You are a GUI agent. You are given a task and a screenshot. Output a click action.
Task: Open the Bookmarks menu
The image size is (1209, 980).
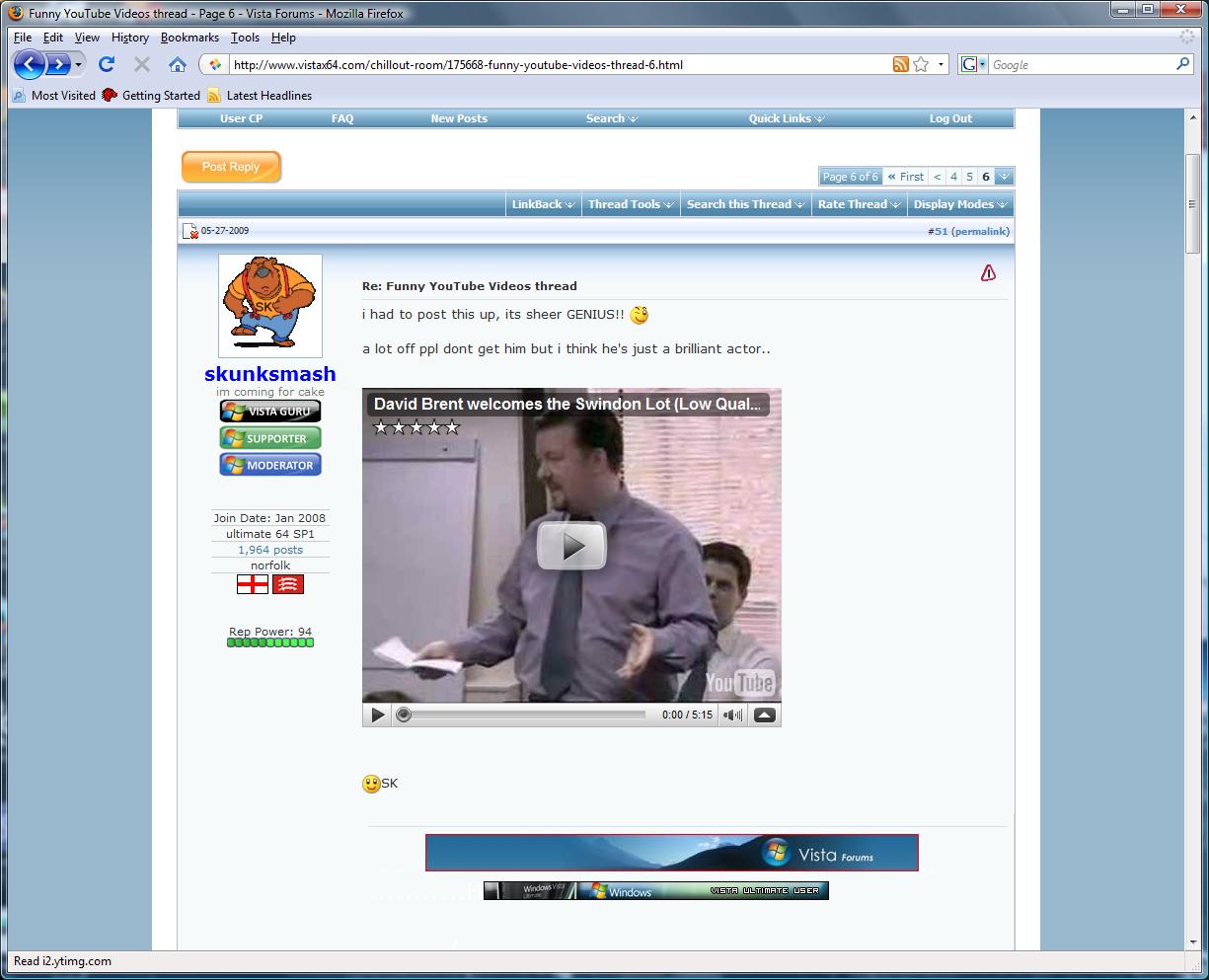click(x=189, y=38)
